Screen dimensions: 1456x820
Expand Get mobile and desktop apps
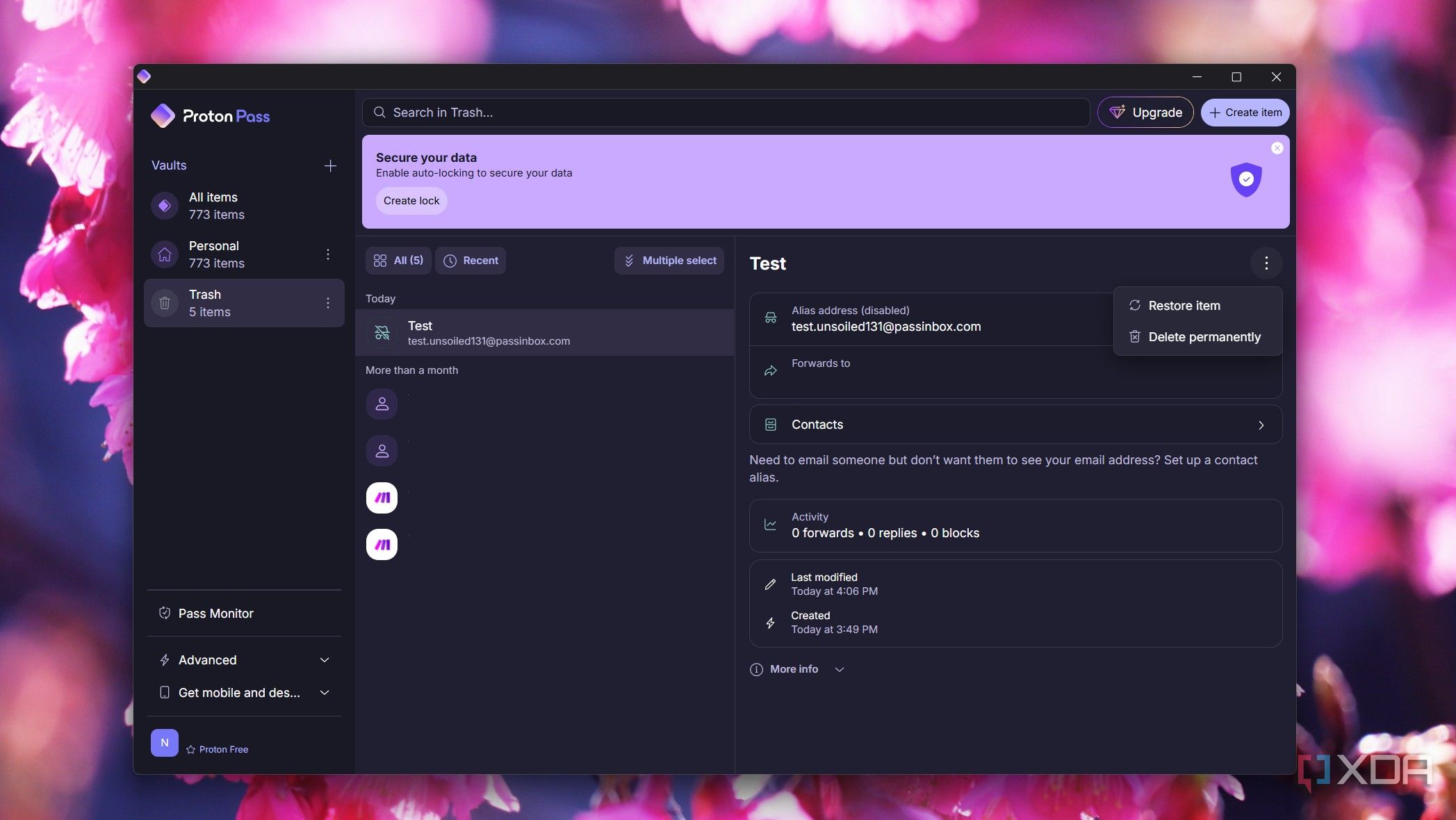[x=244, y=693]
